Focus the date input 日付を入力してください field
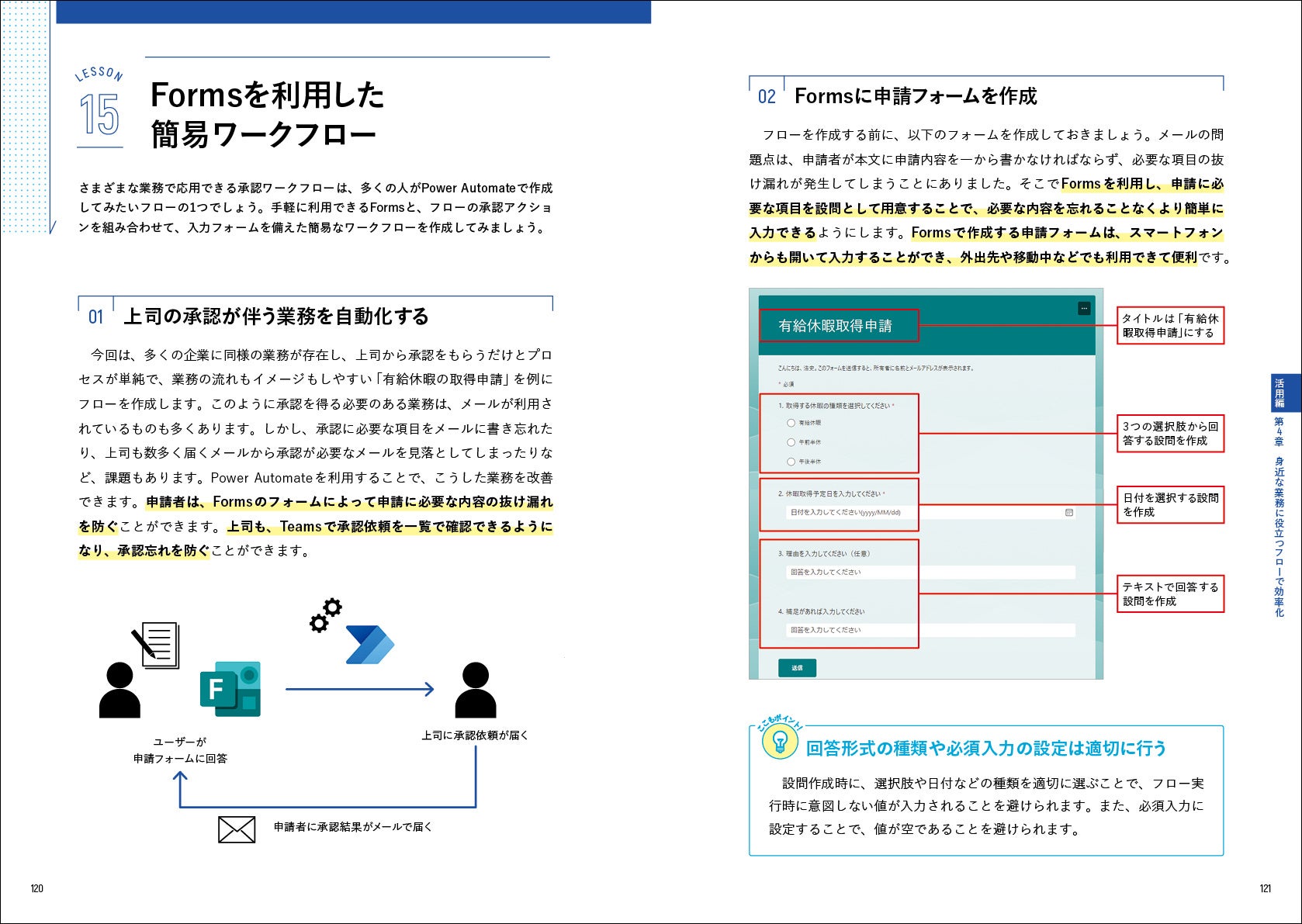This screenshot has width=1302, height=924. [930, 513]
